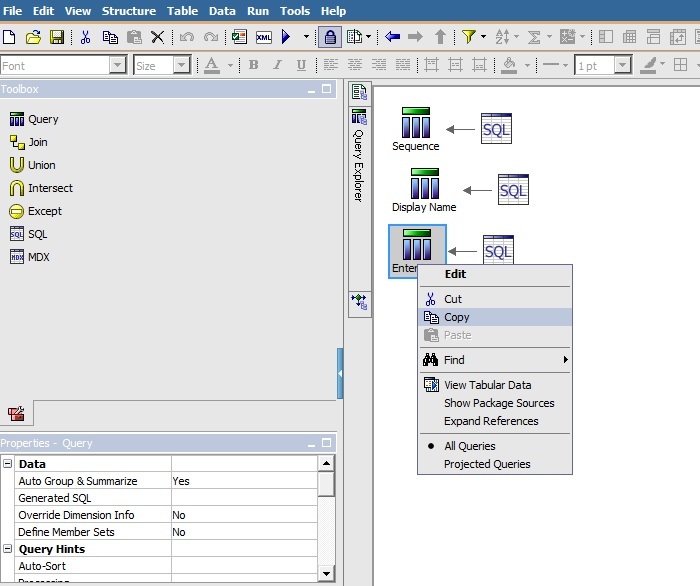
Task: Click the New report icon
Action: [9, 37]
